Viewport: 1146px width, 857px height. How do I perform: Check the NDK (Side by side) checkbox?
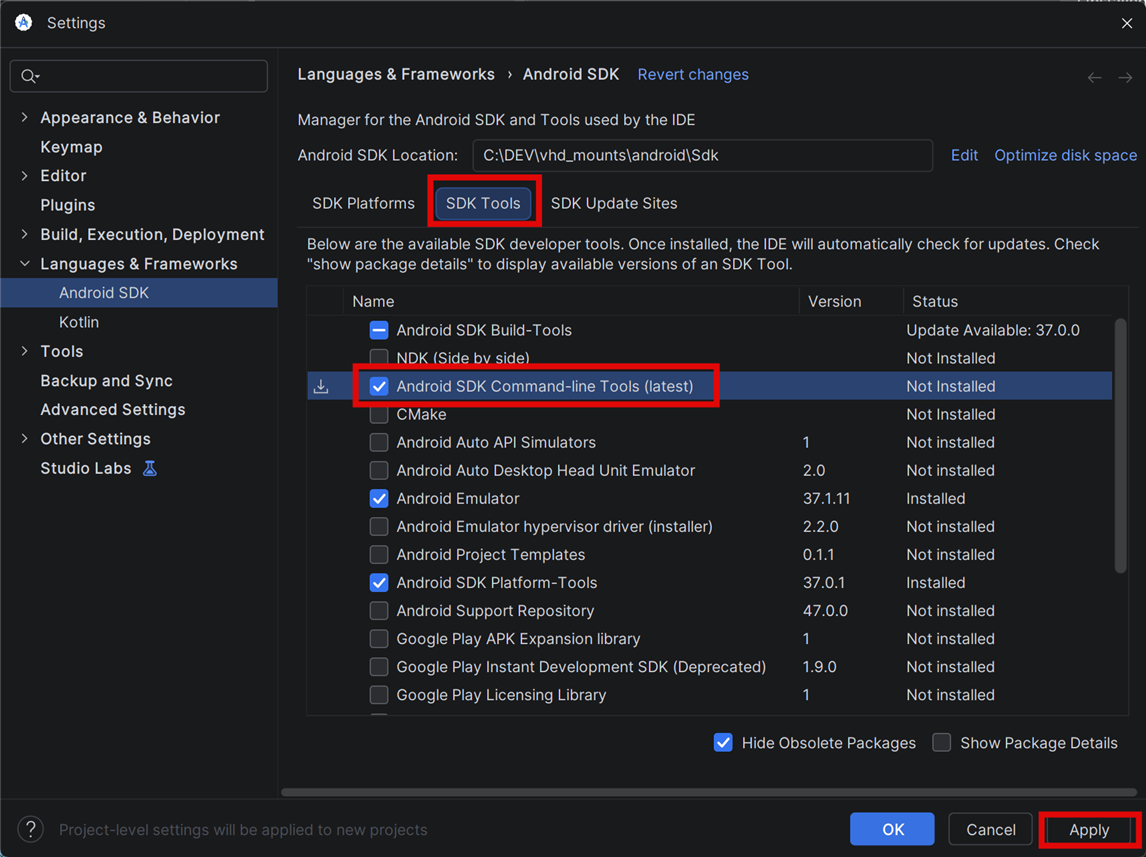[379, 358]
